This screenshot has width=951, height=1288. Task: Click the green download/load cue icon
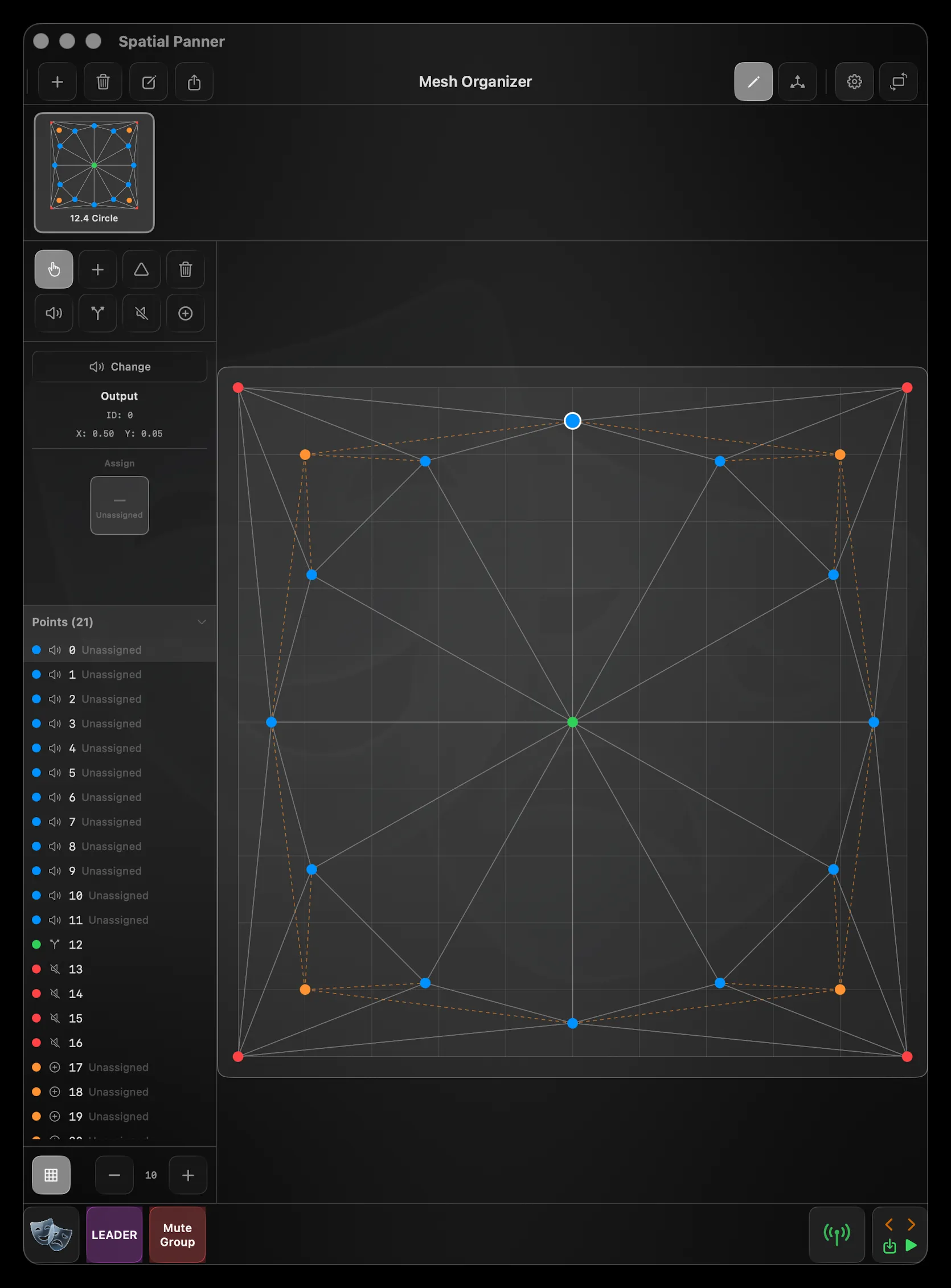pyautogui.click(x=889, y=1246)
